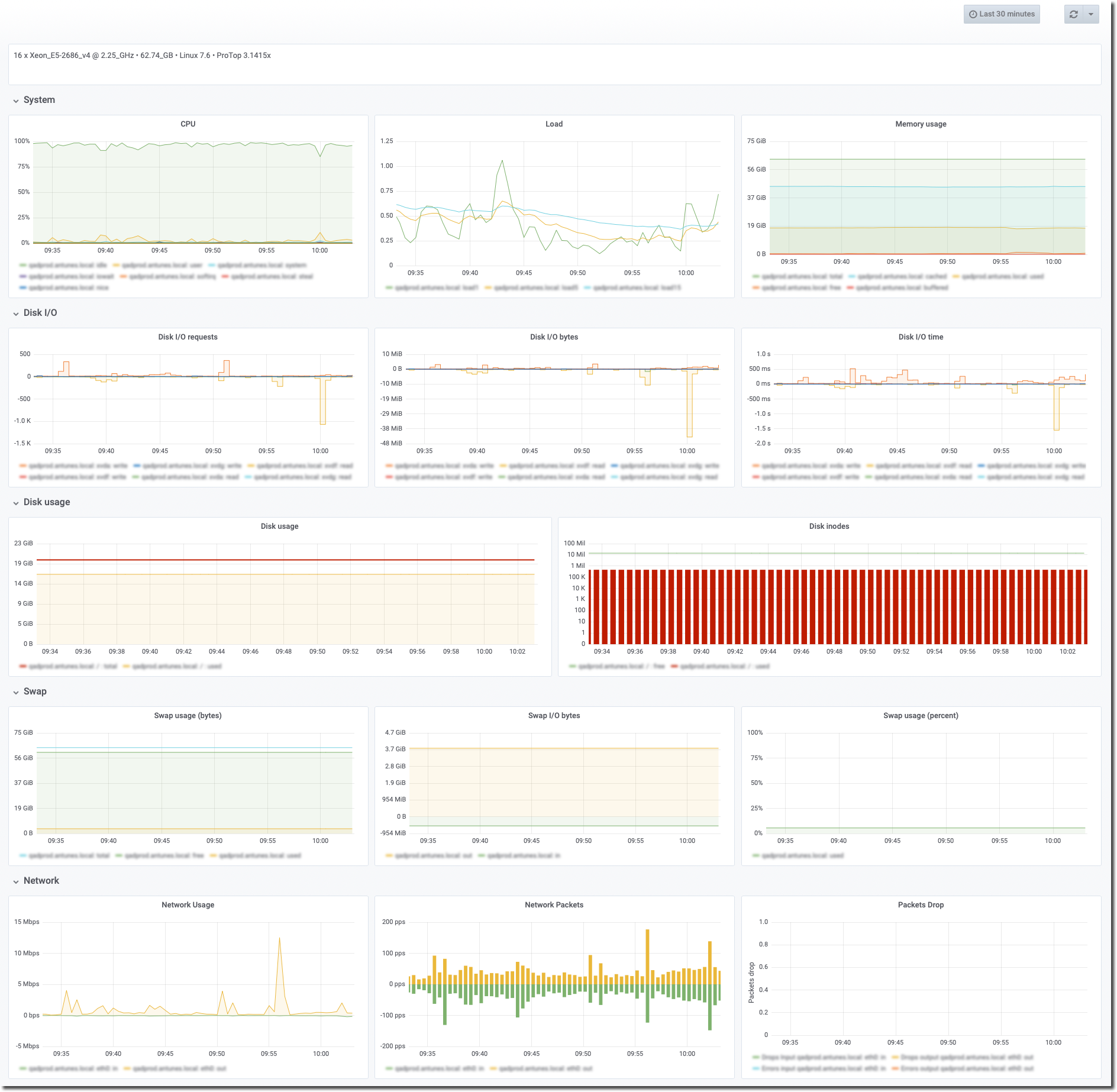The image size is (1117, 1092).
Task: Open the CPU panel title menu
Action: [188, 124]
